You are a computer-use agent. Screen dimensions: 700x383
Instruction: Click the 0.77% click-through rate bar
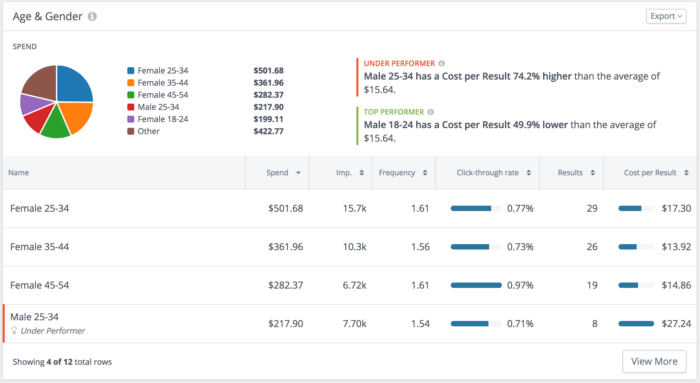click(476, 208)
